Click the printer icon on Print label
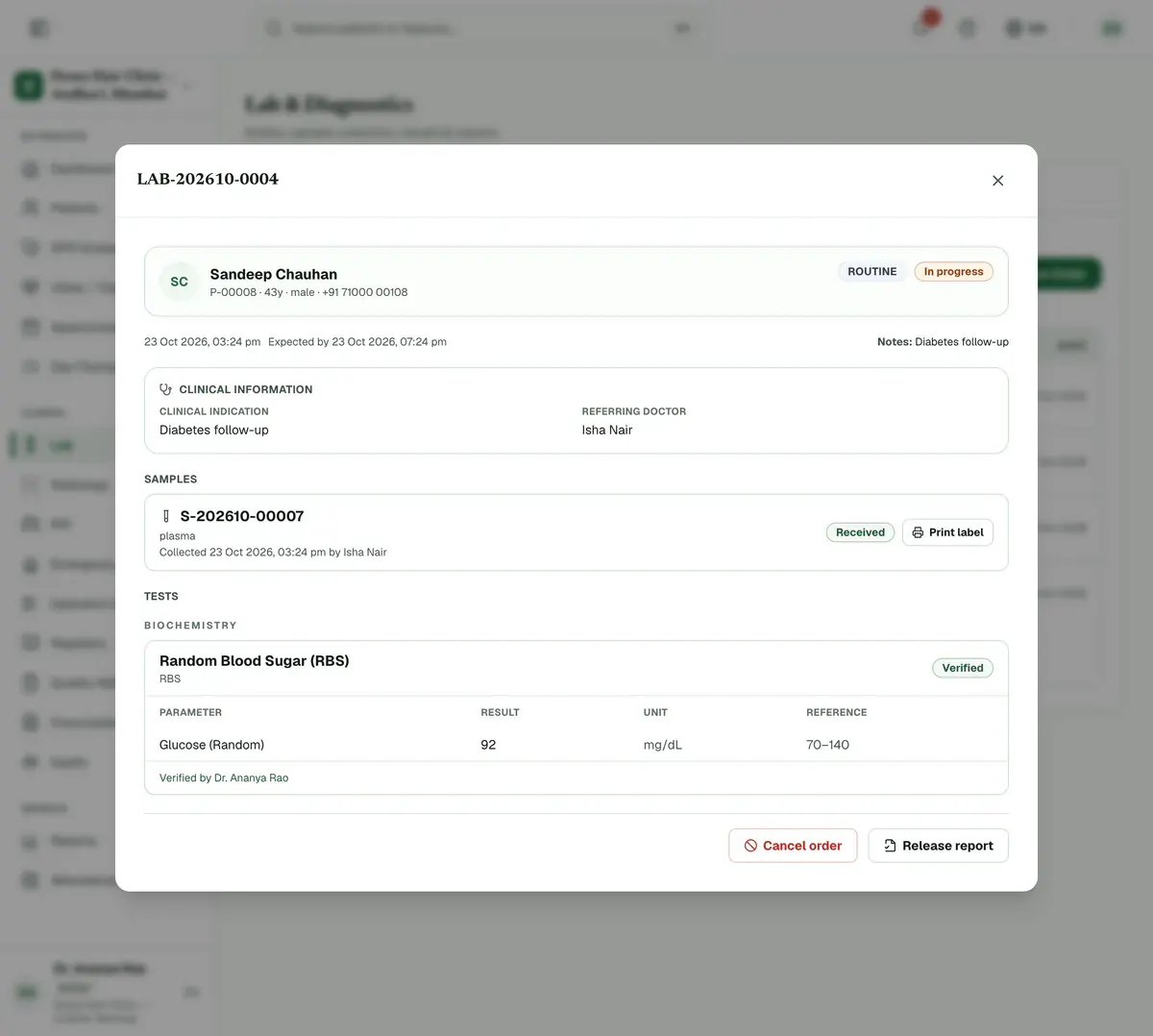This screenshot has width=1153, height=1036. point(918,532)
